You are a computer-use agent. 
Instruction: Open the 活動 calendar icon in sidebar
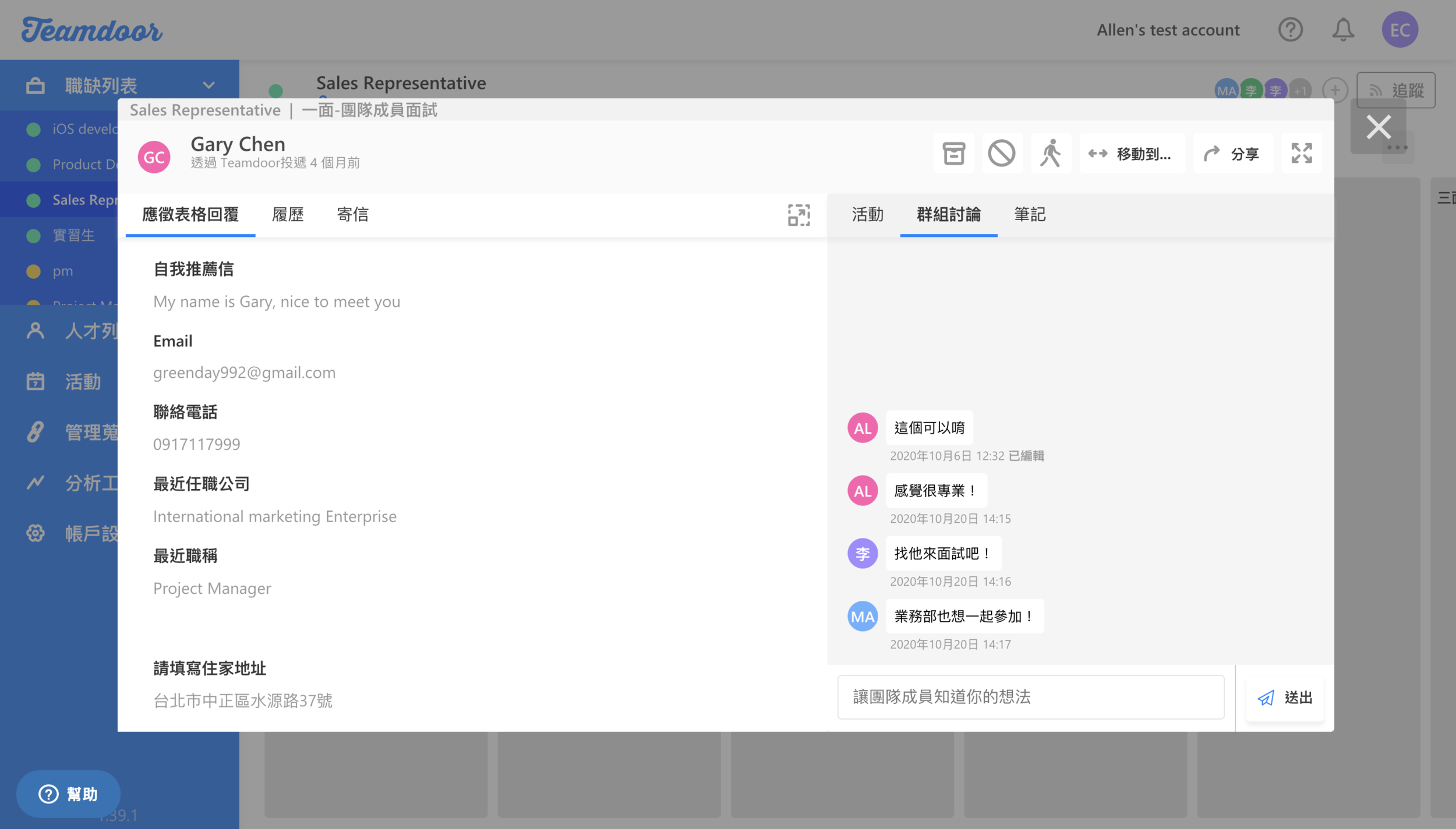[36, 381]
